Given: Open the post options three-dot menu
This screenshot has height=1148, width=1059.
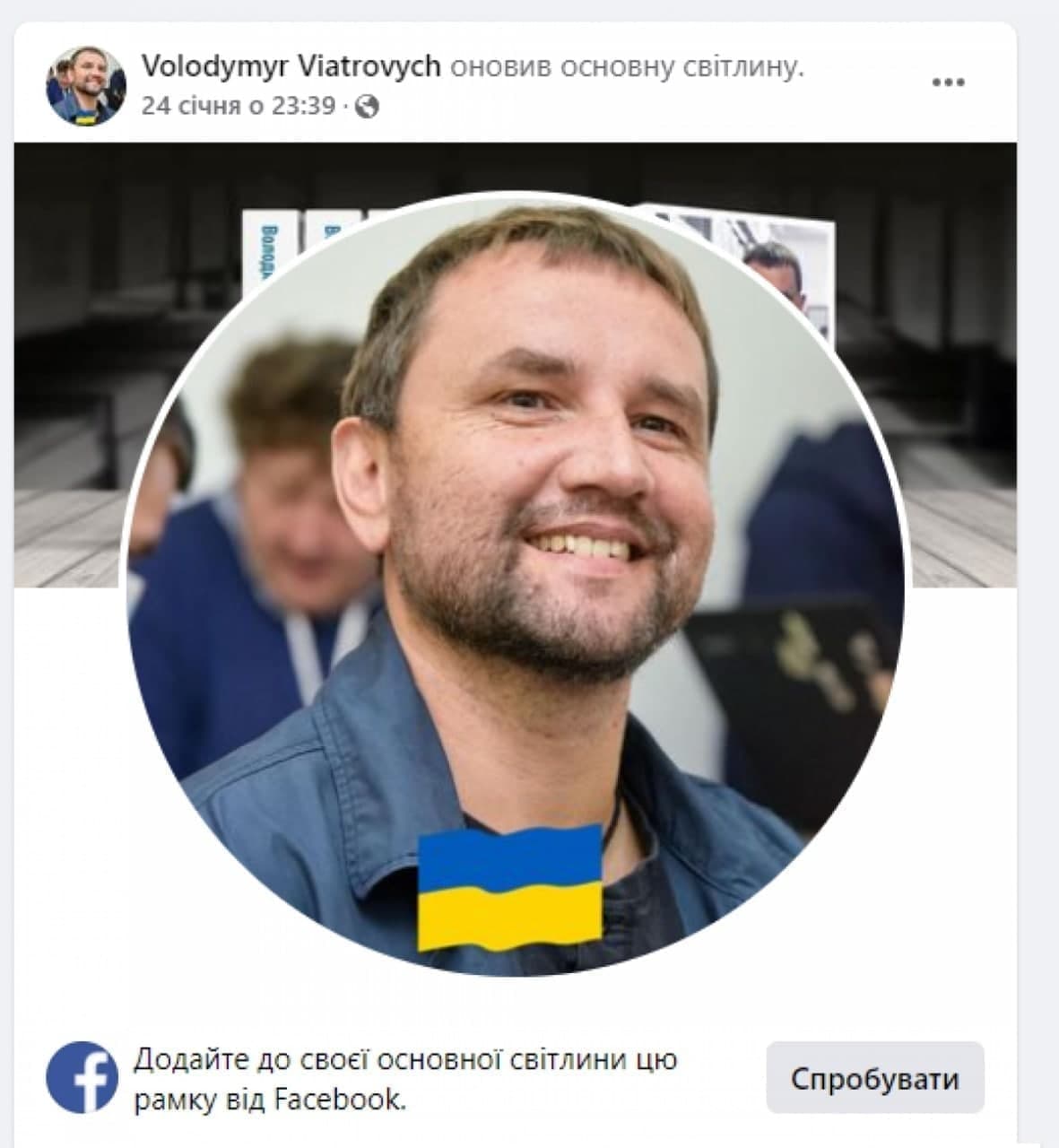Looking at the screenshot, I should 948,83.
